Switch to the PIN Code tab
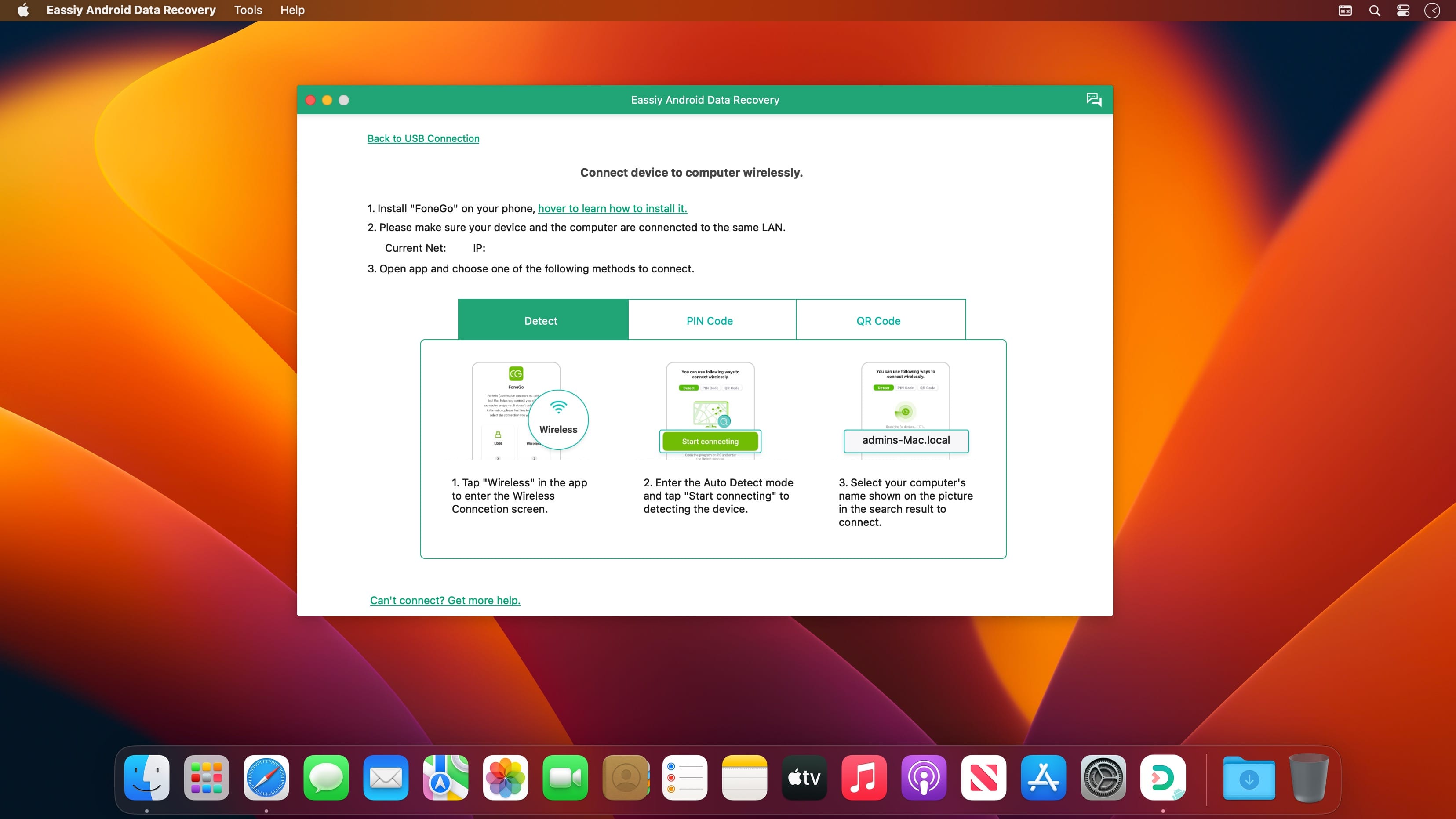1456x819 pixels. tap(710, 321)
